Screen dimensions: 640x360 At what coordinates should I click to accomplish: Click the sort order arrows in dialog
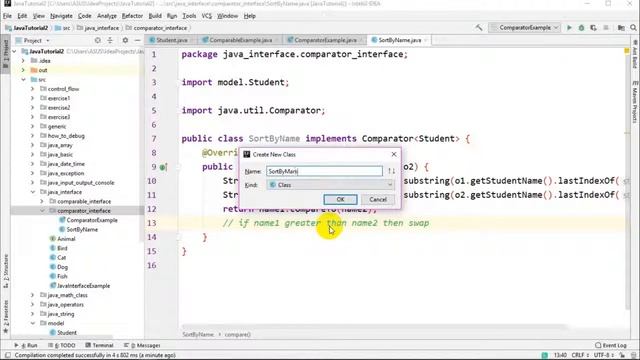[391, 171]
